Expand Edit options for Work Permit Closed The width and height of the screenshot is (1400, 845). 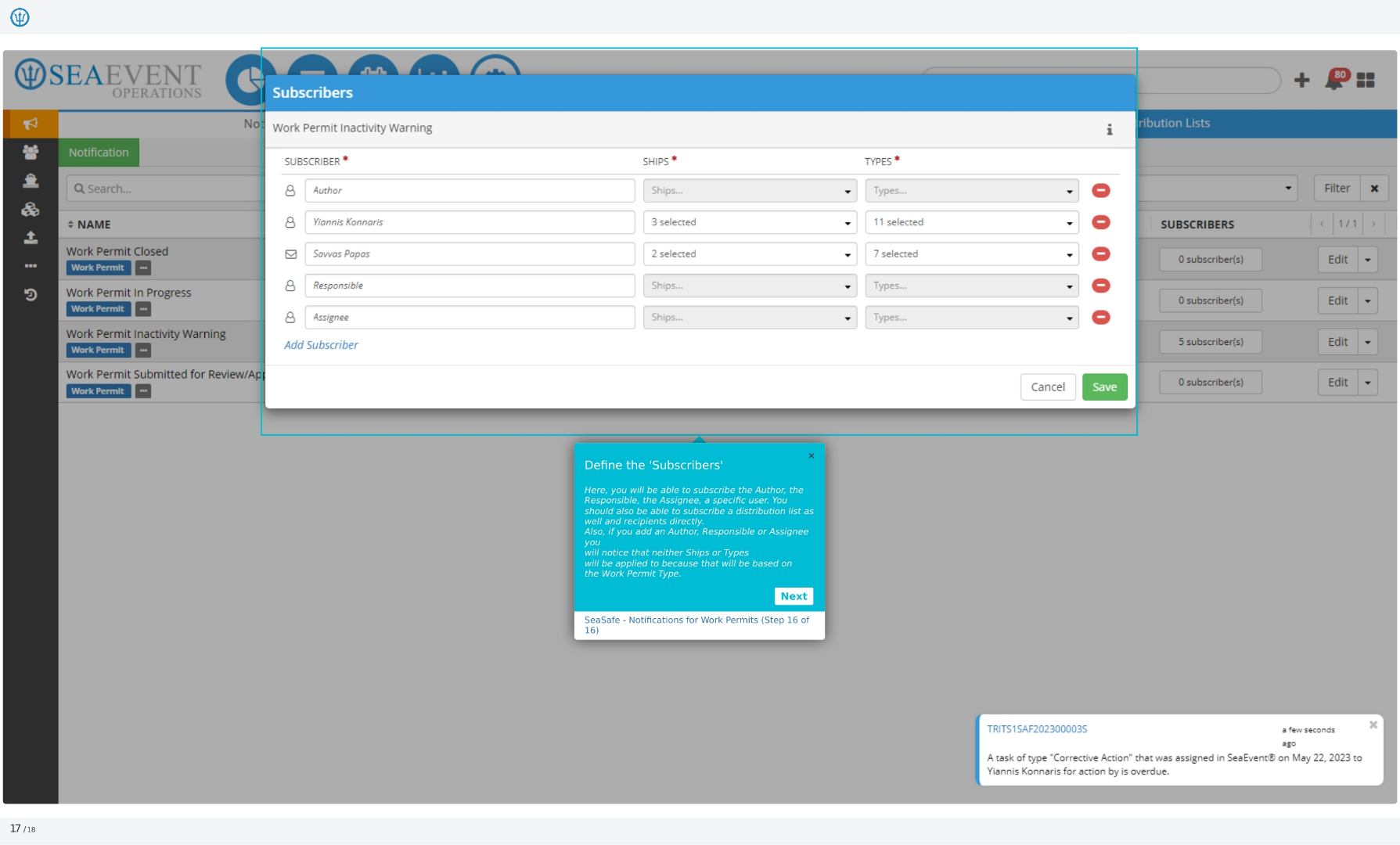tap(1367, 260)
